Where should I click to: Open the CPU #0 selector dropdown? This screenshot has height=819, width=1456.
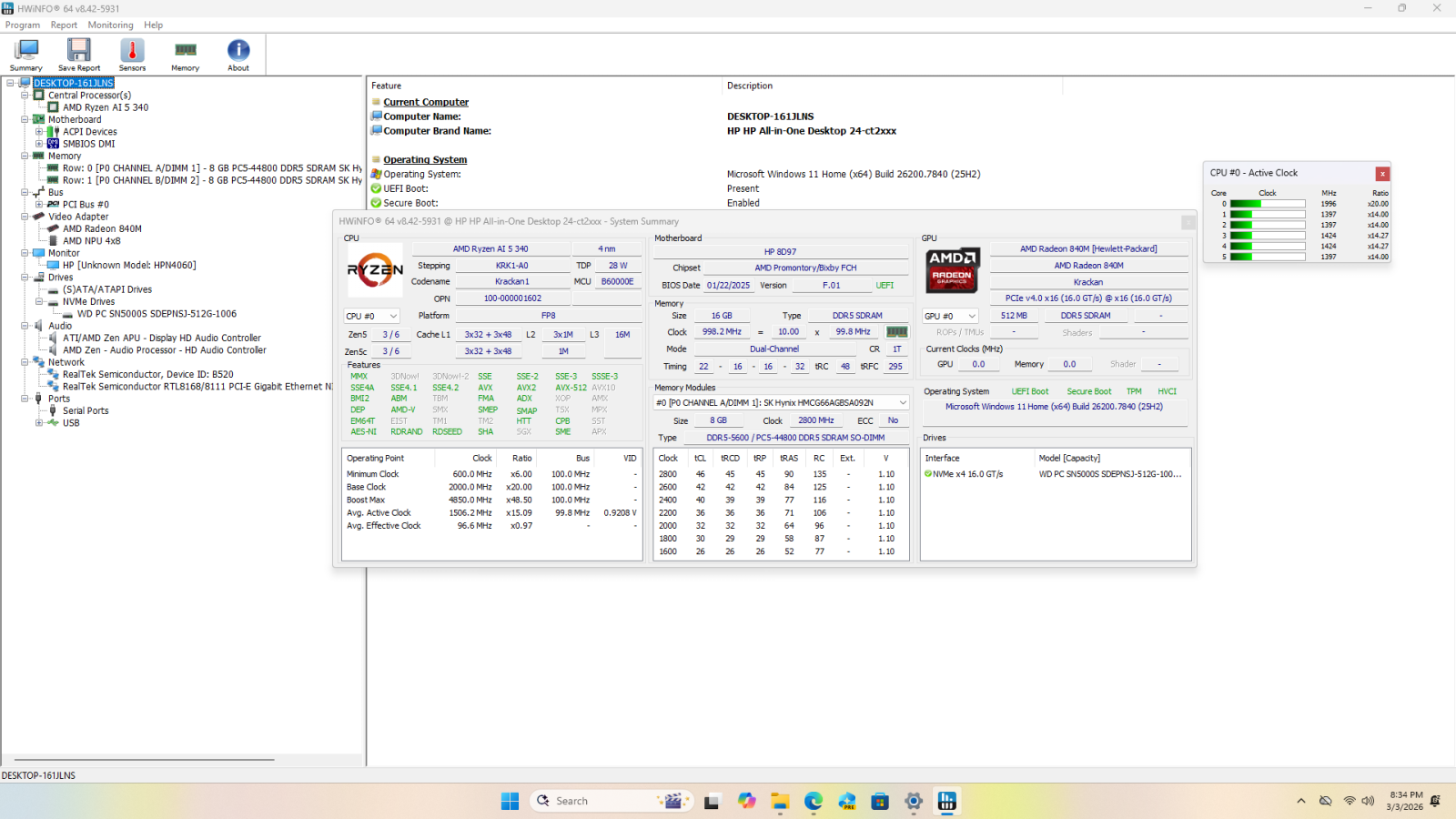(372, 316)
